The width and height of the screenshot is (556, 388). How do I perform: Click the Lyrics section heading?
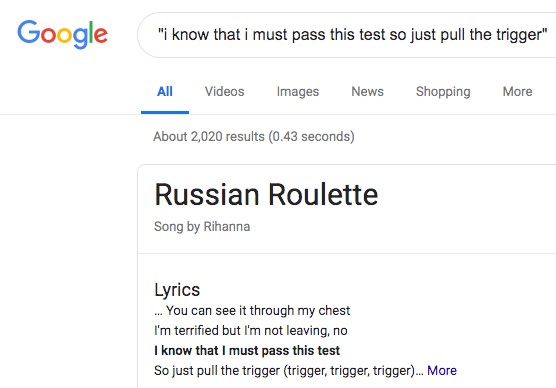(177, 290)
